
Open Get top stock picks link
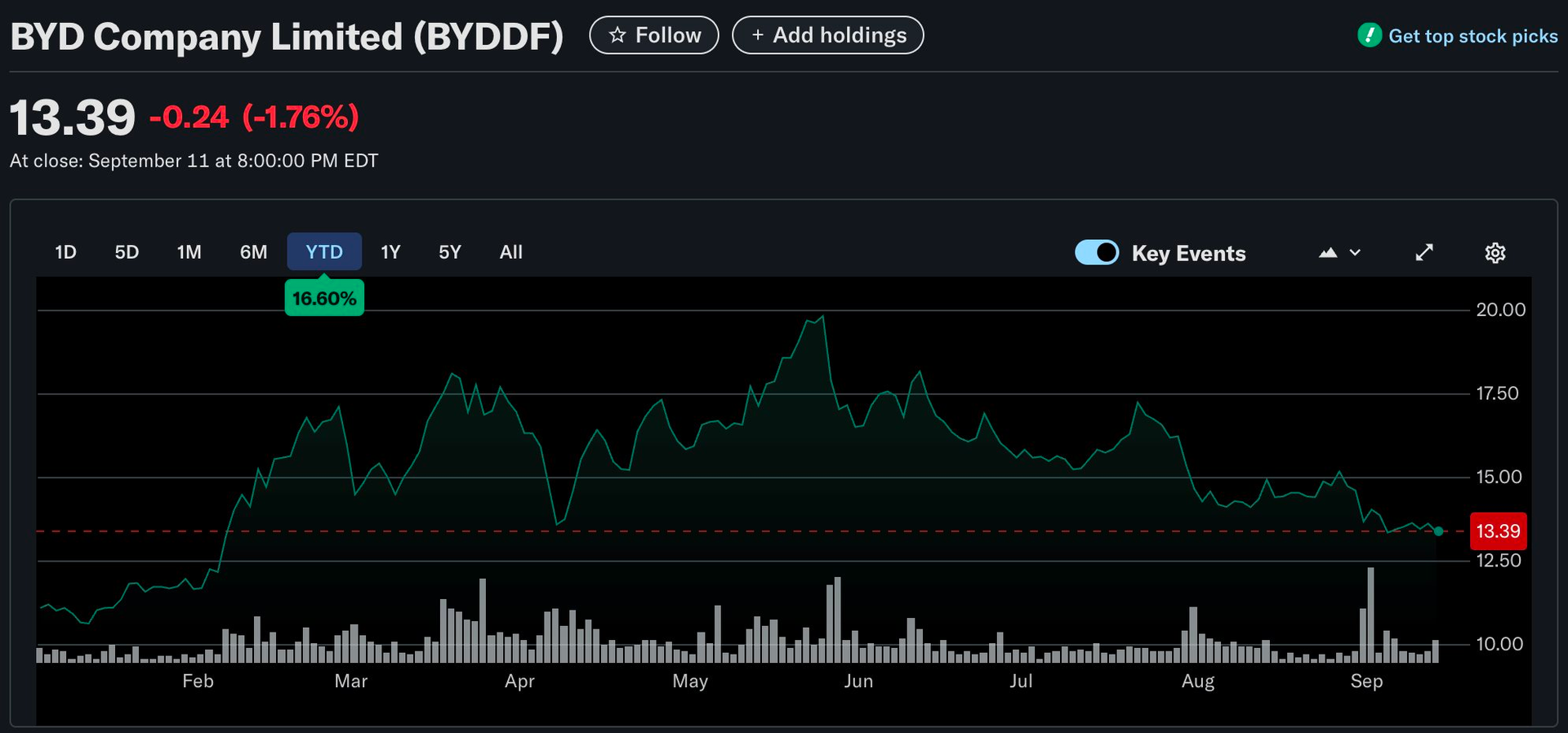(1472, 36)
